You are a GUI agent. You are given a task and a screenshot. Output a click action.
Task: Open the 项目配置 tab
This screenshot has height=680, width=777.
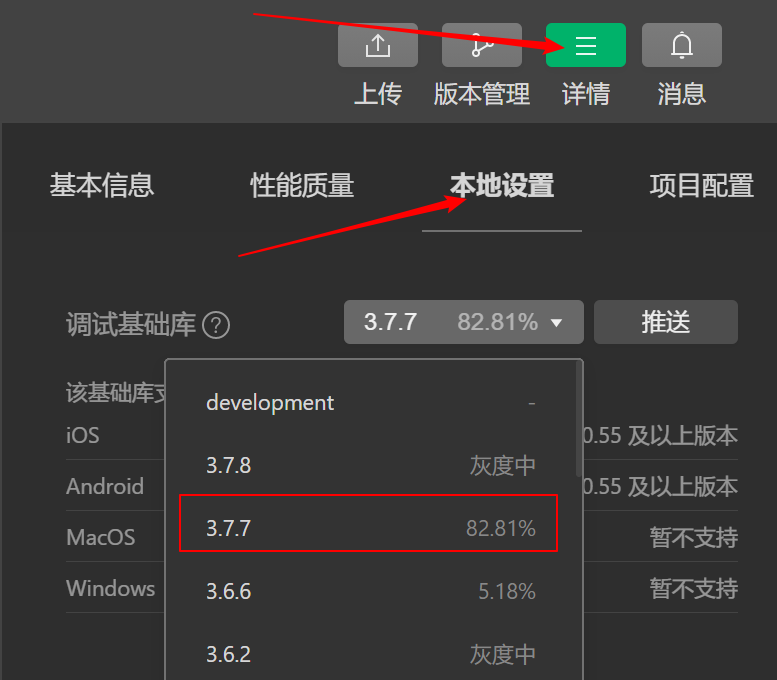coord(702,185)
